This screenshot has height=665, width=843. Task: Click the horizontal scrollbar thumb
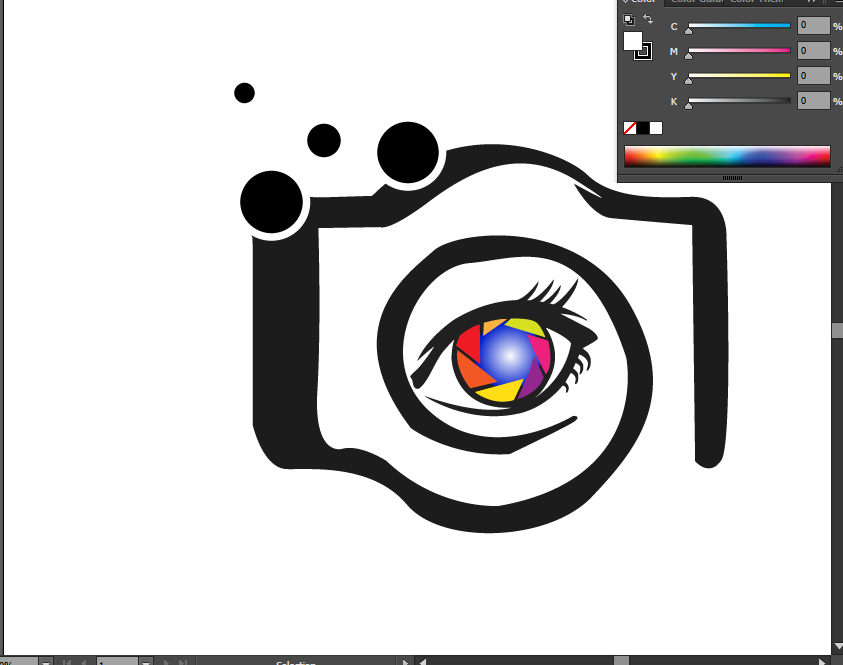coord(621,661)
